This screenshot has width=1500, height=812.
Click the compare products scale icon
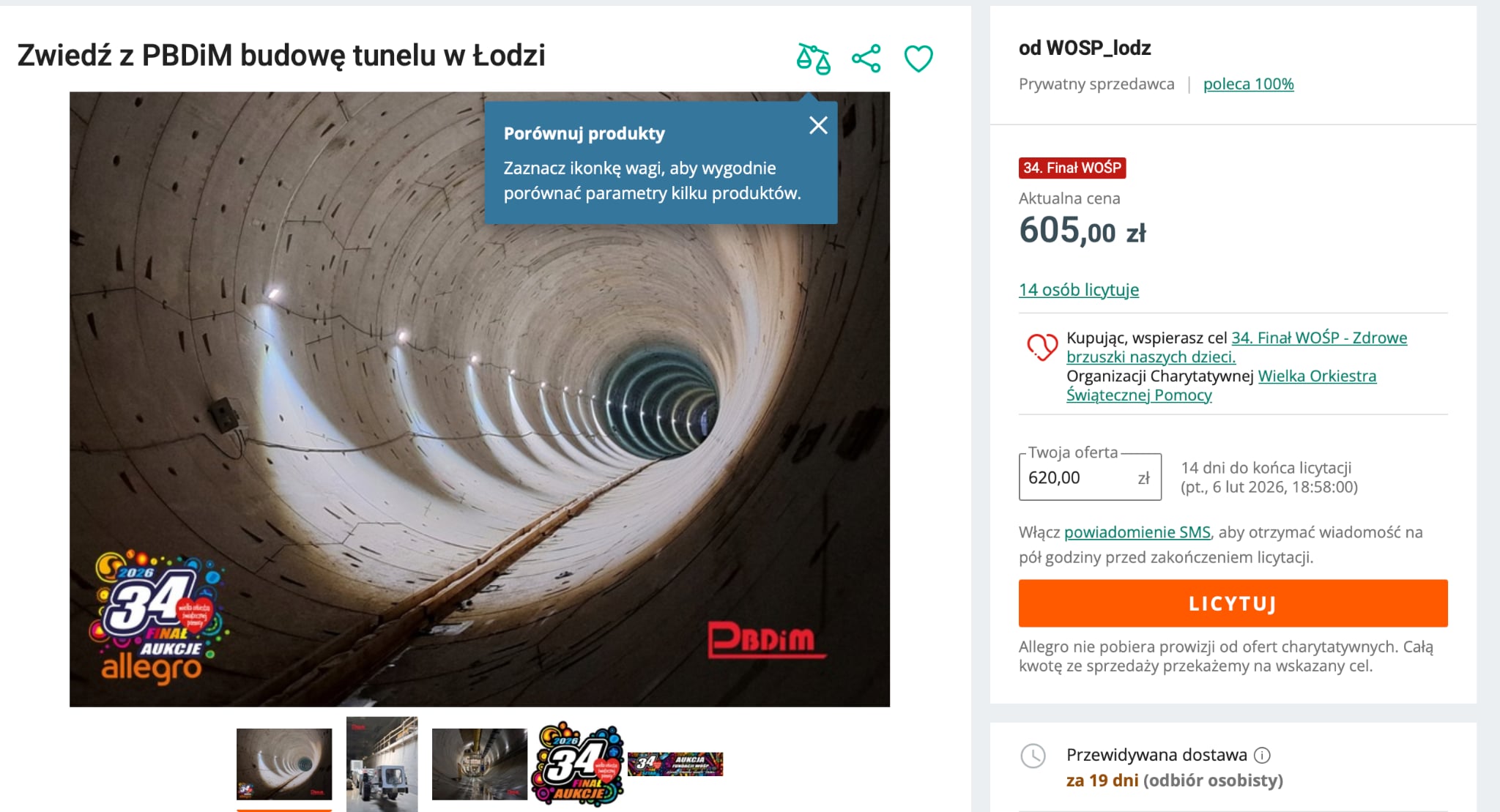pyautogui.click(x=813, y=59)
